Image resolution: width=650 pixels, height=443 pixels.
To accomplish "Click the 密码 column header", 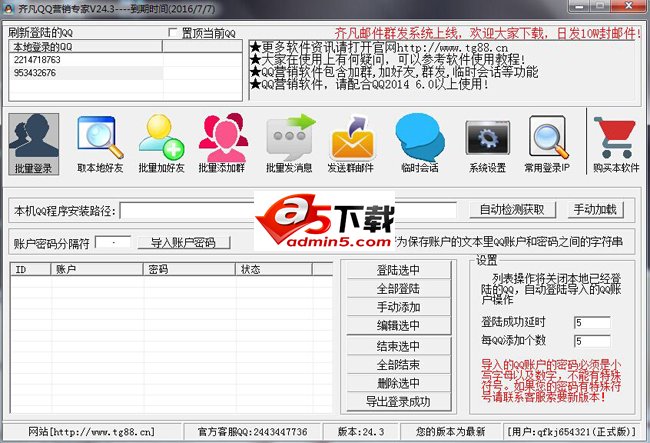I will coord(189,269).
